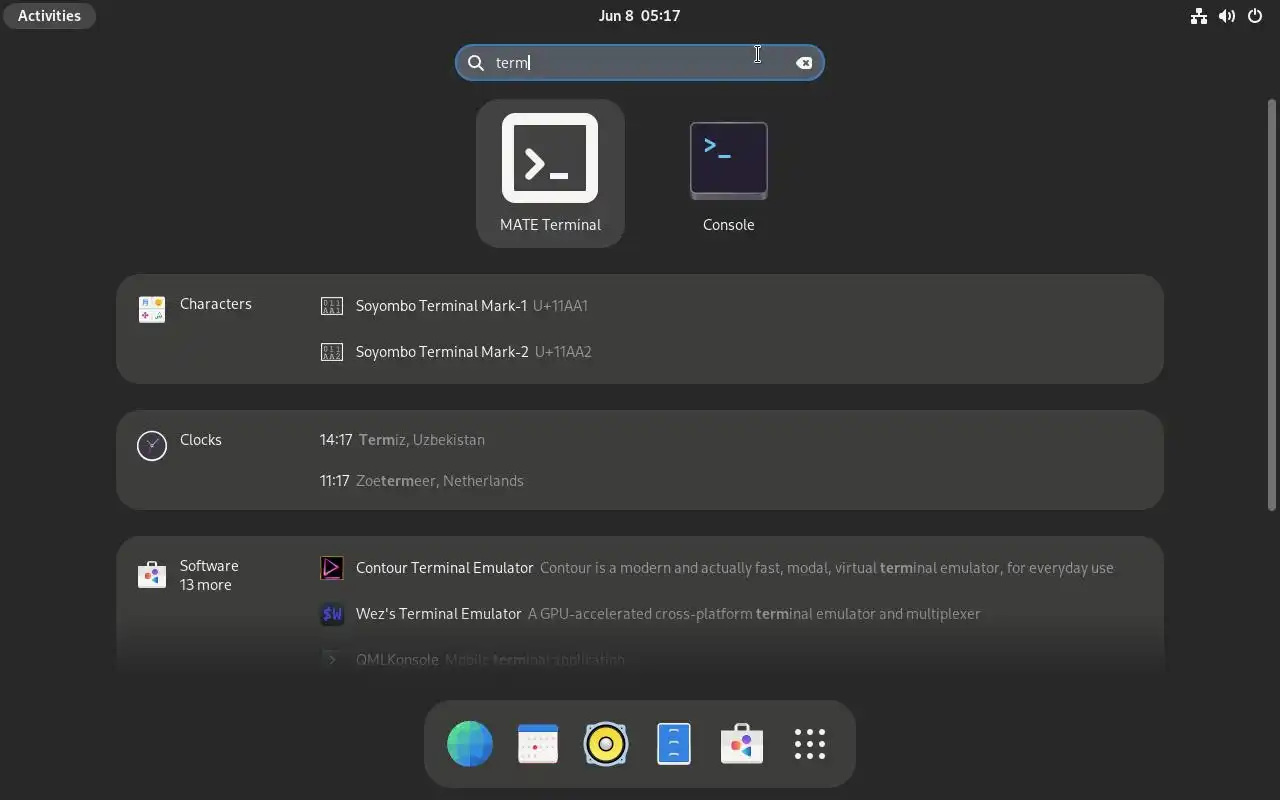Open the power icon in top bar
The height and width of the screenshot is (800, 1280).
pos(1255,16)
